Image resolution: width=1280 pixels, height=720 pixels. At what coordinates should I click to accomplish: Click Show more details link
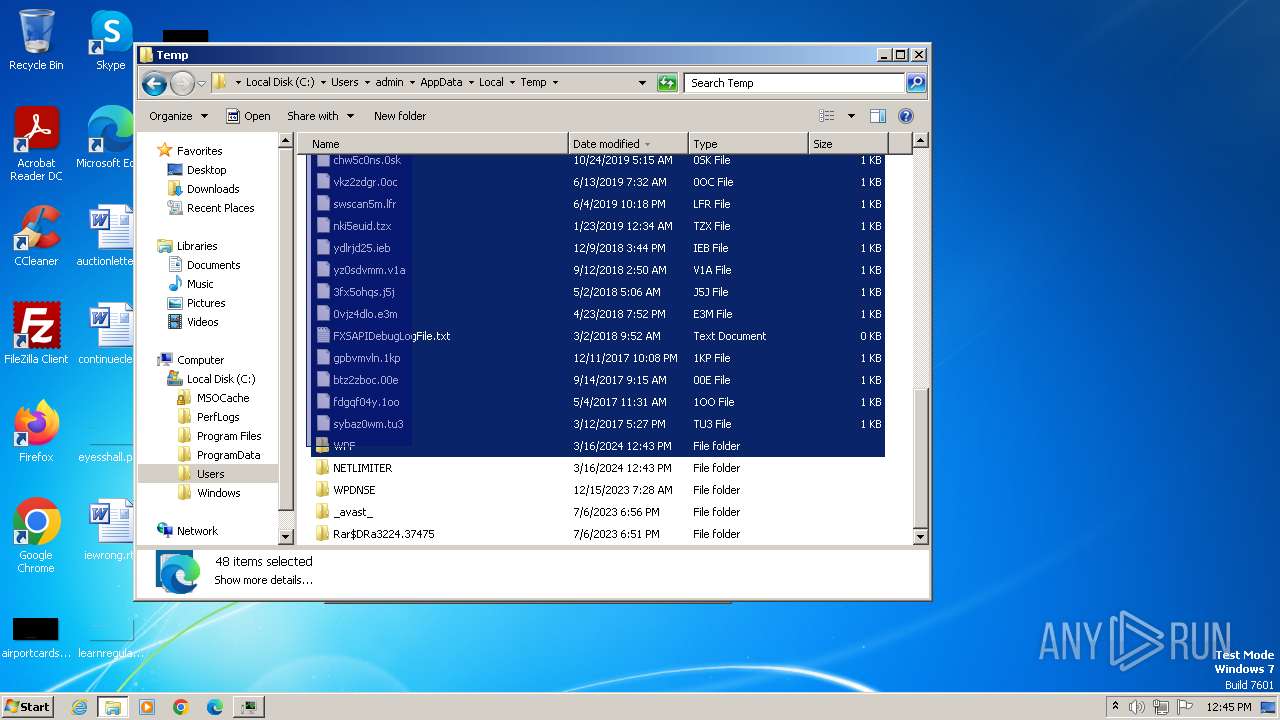point(263,580)
